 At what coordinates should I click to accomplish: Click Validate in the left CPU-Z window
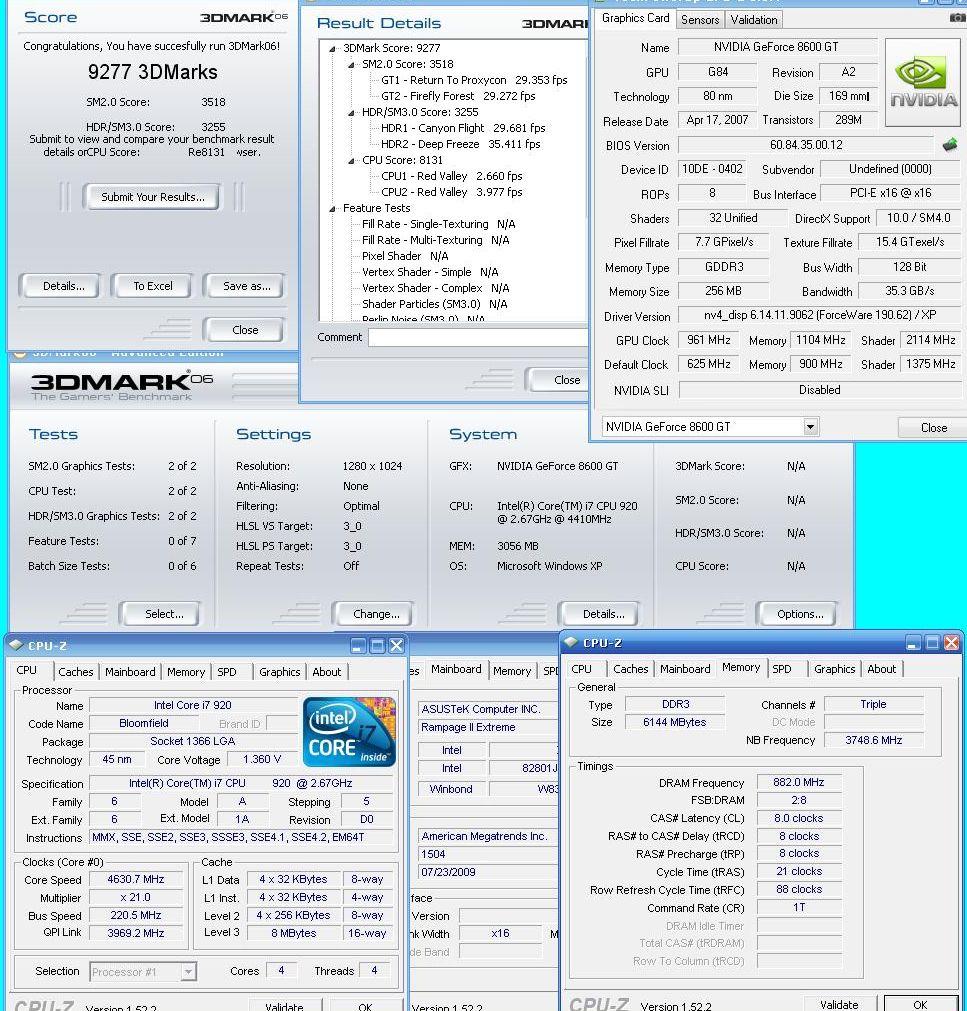284,1006
